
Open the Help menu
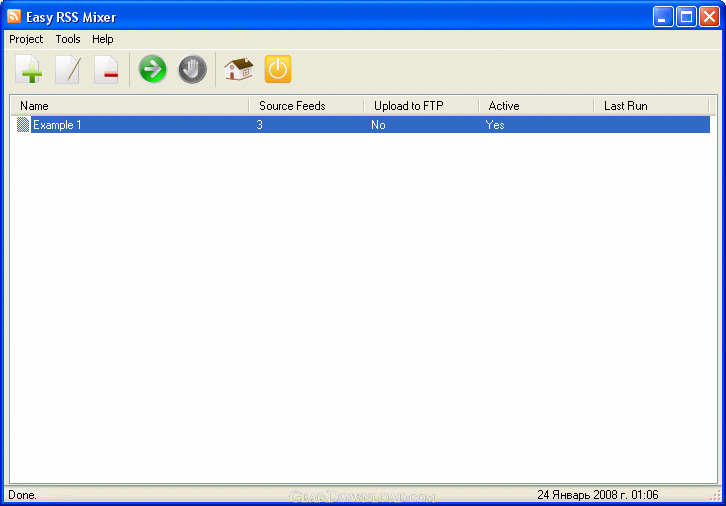103,39
